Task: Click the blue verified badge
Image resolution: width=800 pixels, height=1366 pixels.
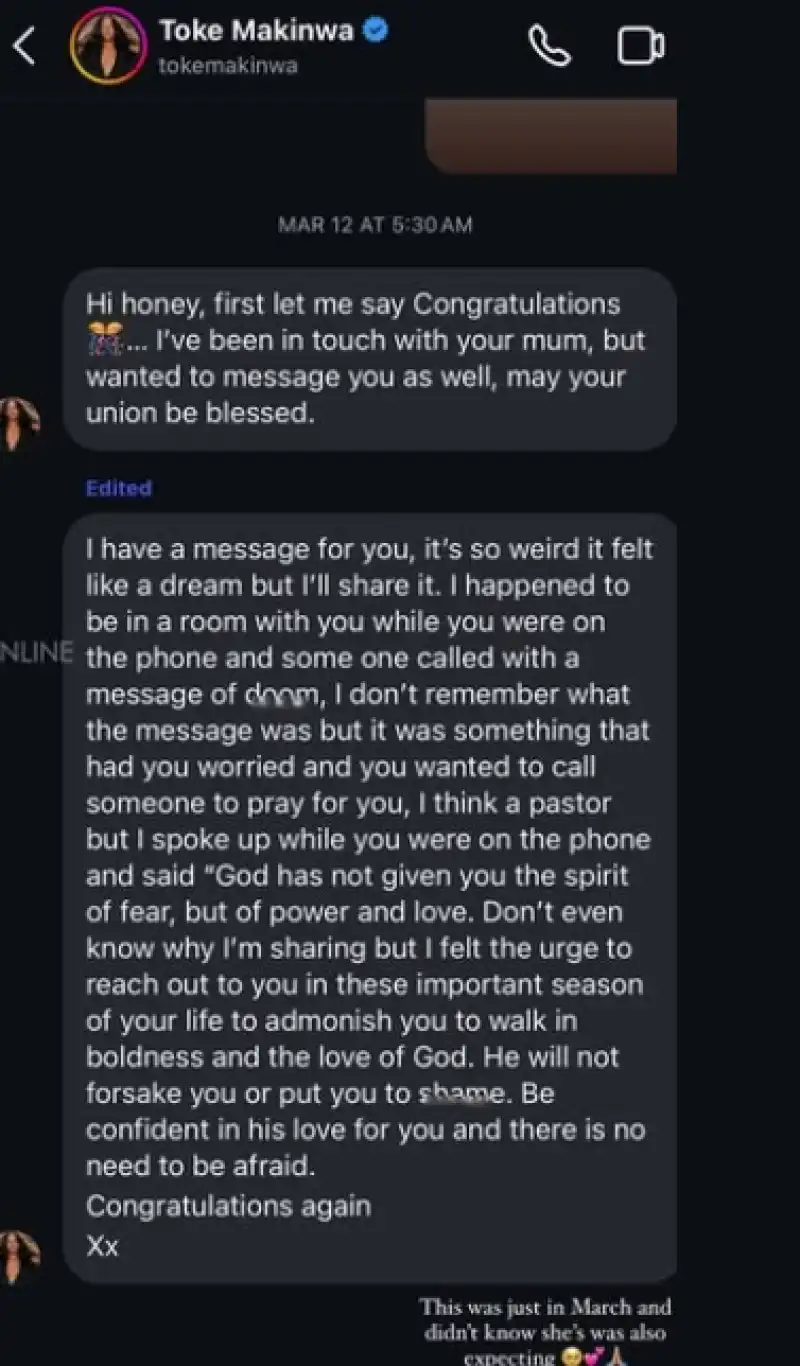Action: point(375,31)
